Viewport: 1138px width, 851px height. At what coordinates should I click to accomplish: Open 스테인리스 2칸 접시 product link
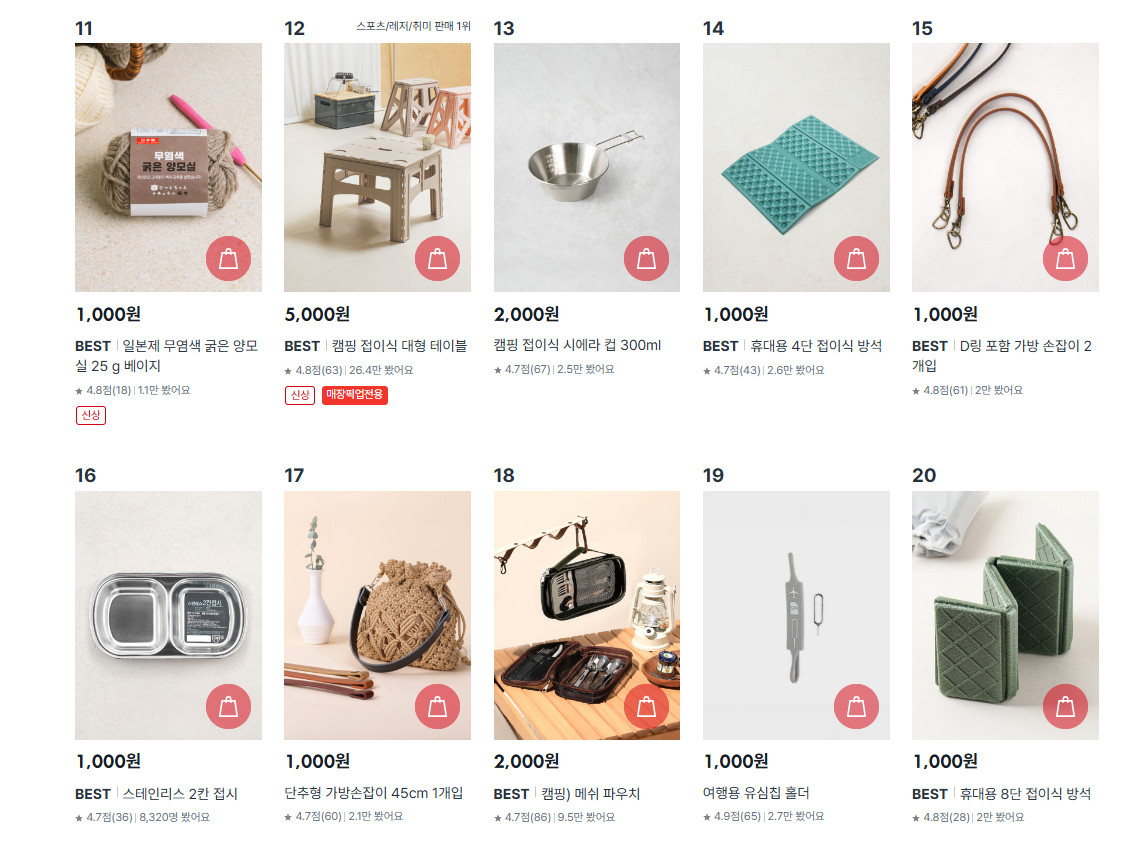coord(180,794)
